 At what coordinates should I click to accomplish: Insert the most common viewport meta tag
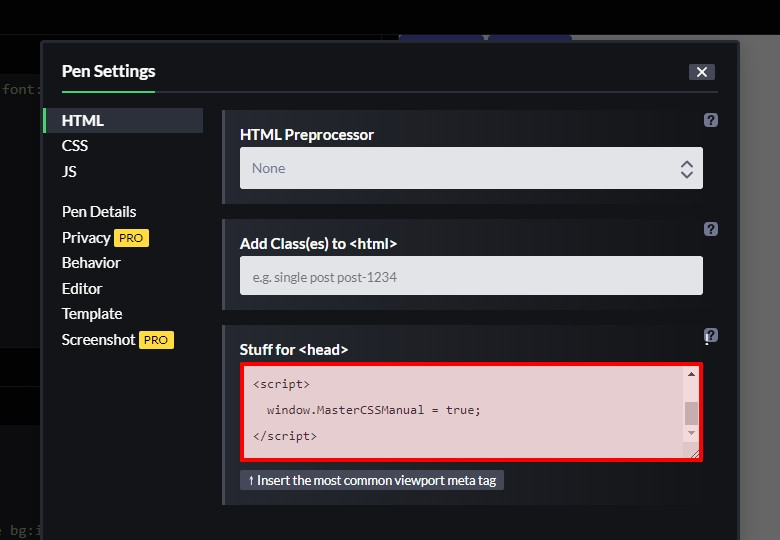tap(372, 480)
